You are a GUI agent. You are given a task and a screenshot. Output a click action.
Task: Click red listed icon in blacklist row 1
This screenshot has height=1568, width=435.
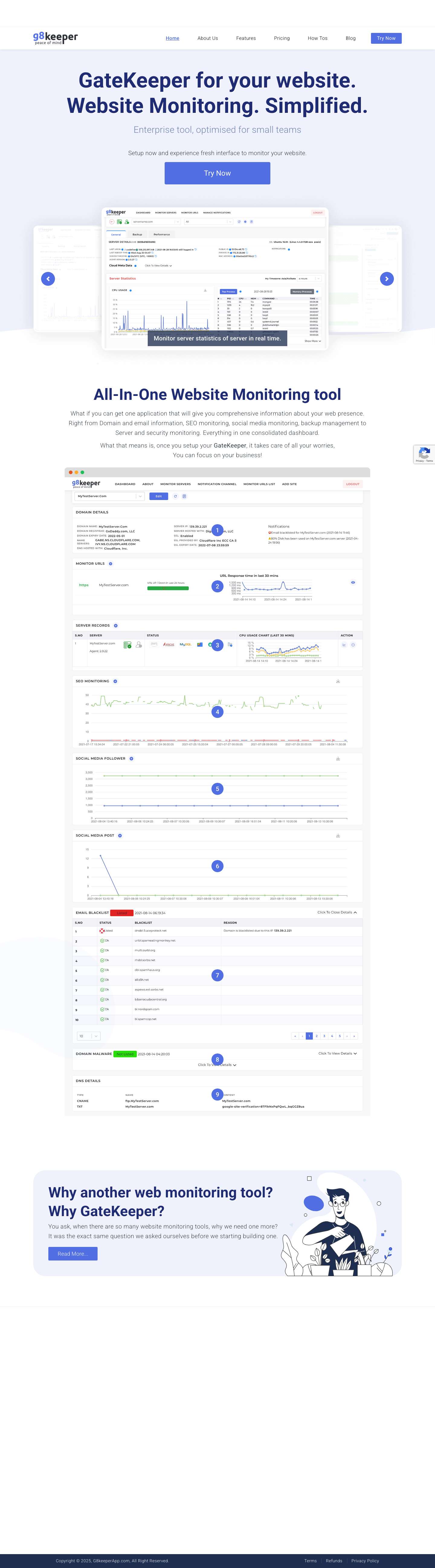tap(102, 931)
